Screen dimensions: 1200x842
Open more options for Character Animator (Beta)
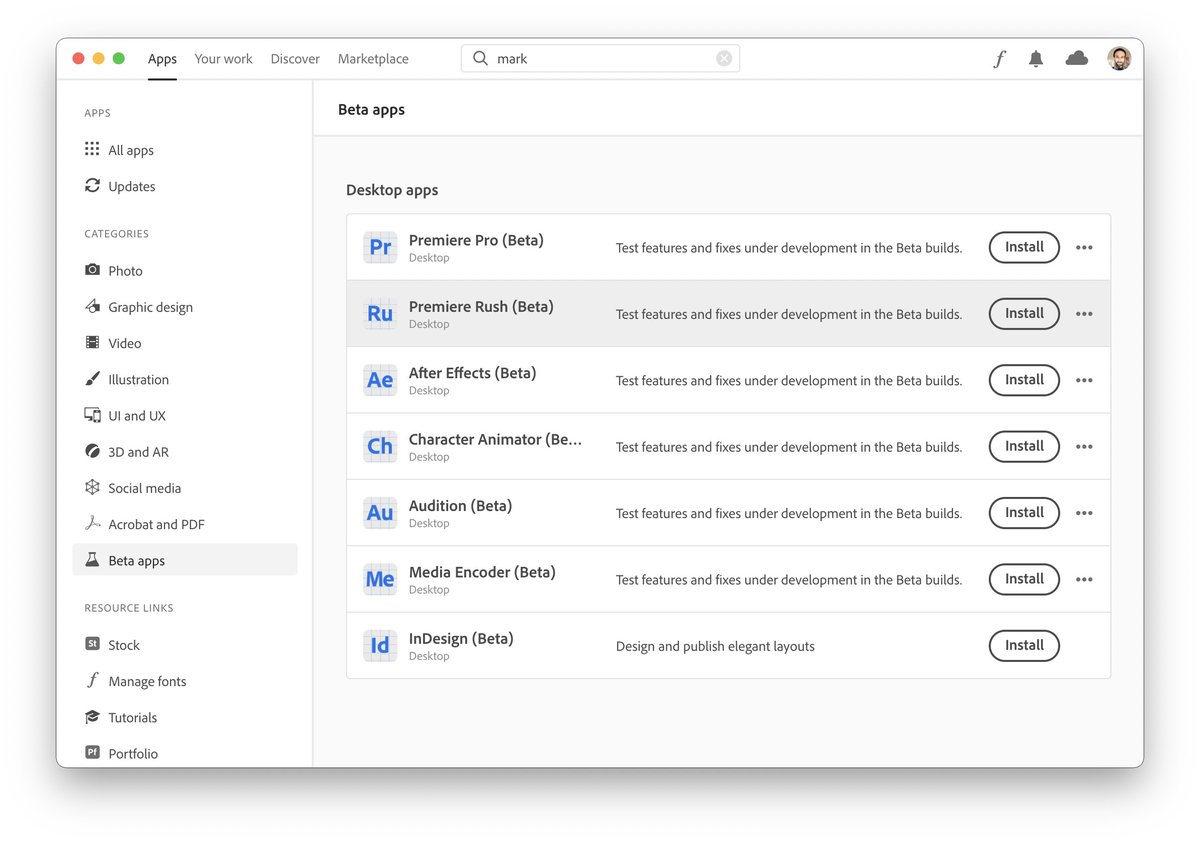1084,447
